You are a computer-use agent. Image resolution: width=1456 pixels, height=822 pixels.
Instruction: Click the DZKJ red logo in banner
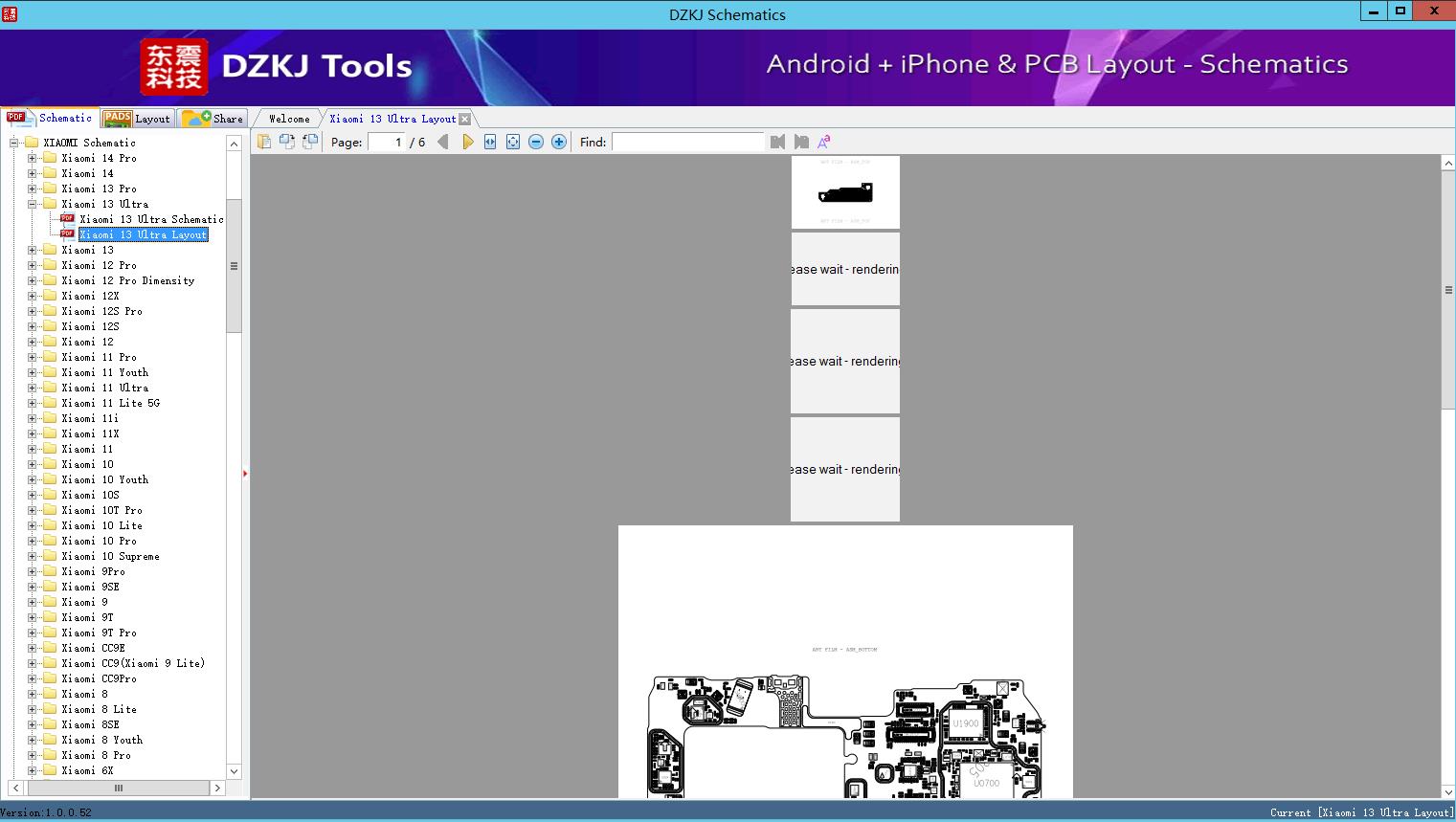[174, 67]
